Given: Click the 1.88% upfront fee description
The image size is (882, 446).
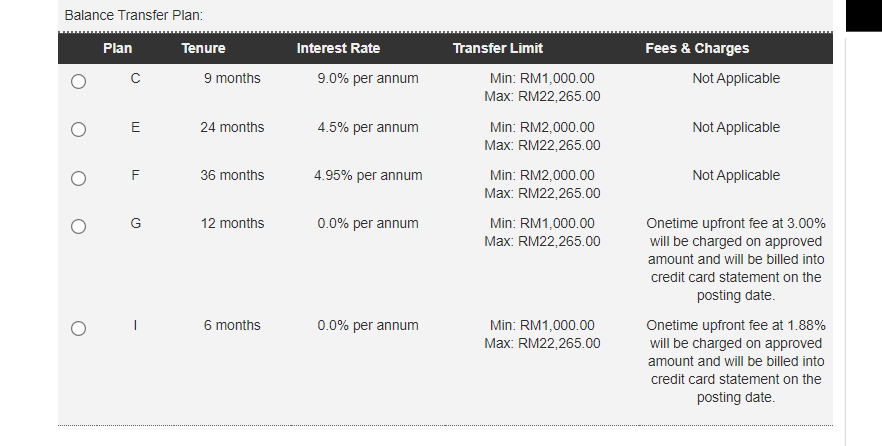Looking at the screenshot, I should point(736,361).
